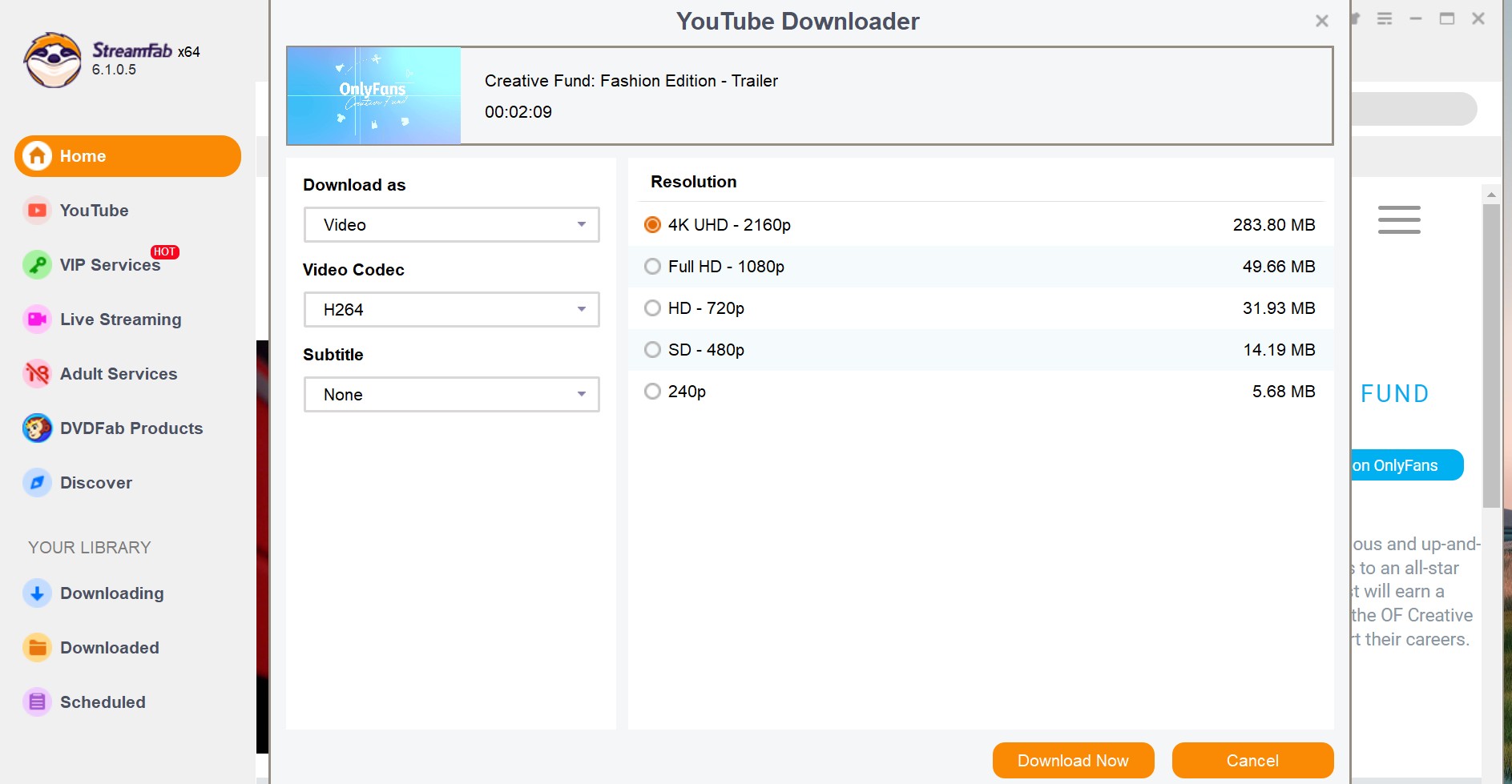1512x784 pixels.
Task: Open the Subtitle None dropdown
Action: pos(452,395)
